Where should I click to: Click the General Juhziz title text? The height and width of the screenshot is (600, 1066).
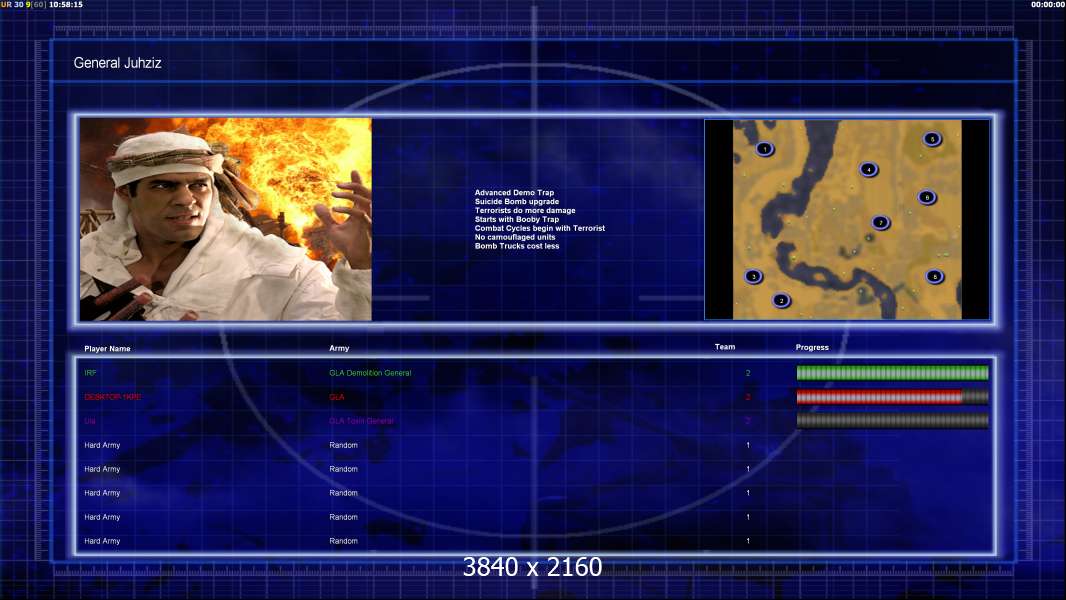[118, 63]
